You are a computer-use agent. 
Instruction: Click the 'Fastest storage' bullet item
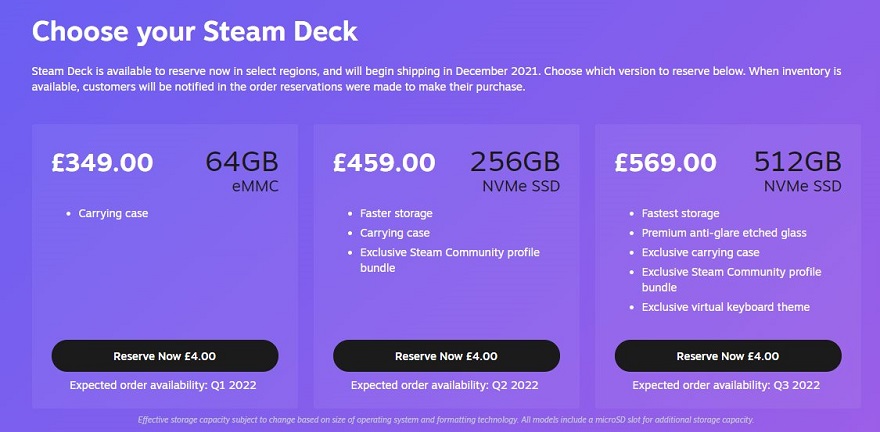tap(680, 214)
